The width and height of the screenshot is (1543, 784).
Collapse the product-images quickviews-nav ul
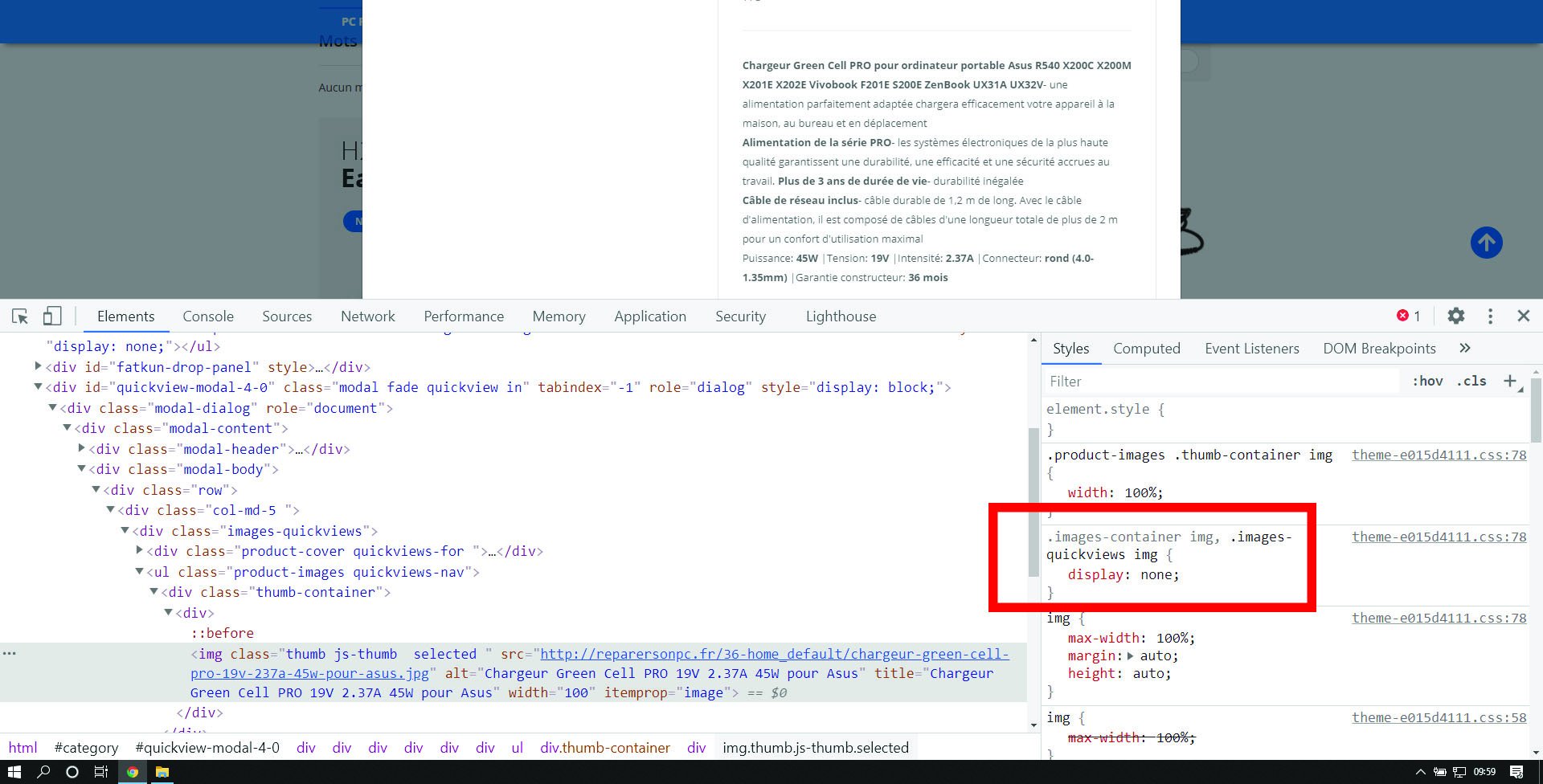[x=139, y=571]
